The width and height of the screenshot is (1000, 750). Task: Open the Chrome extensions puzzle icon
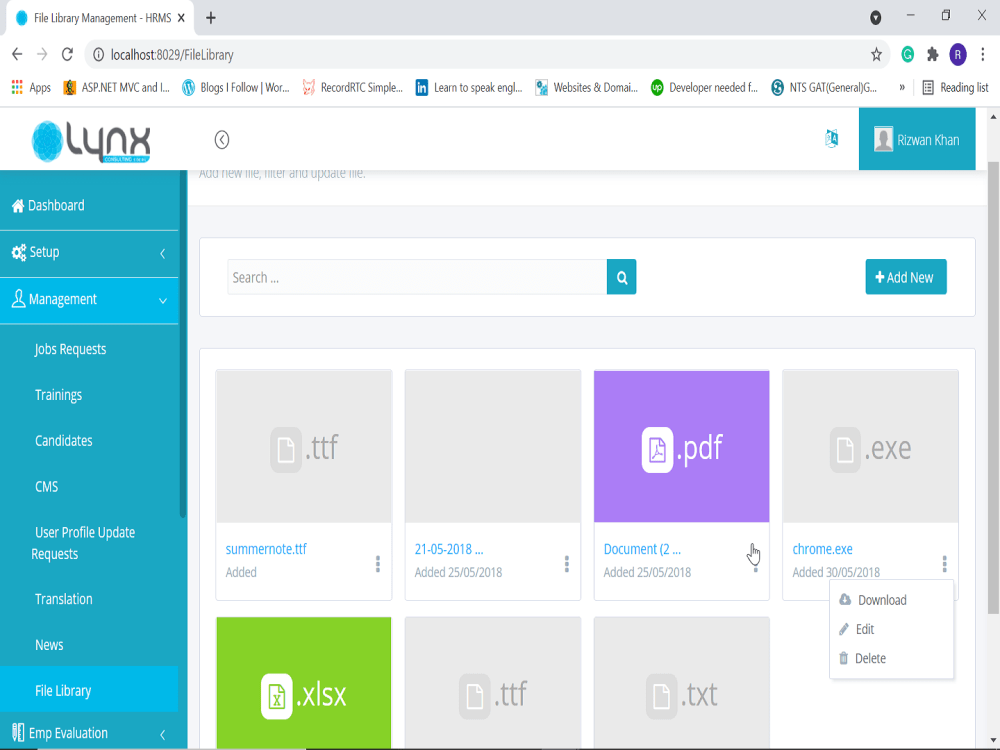pyautogui.click(x=932, y=55)
